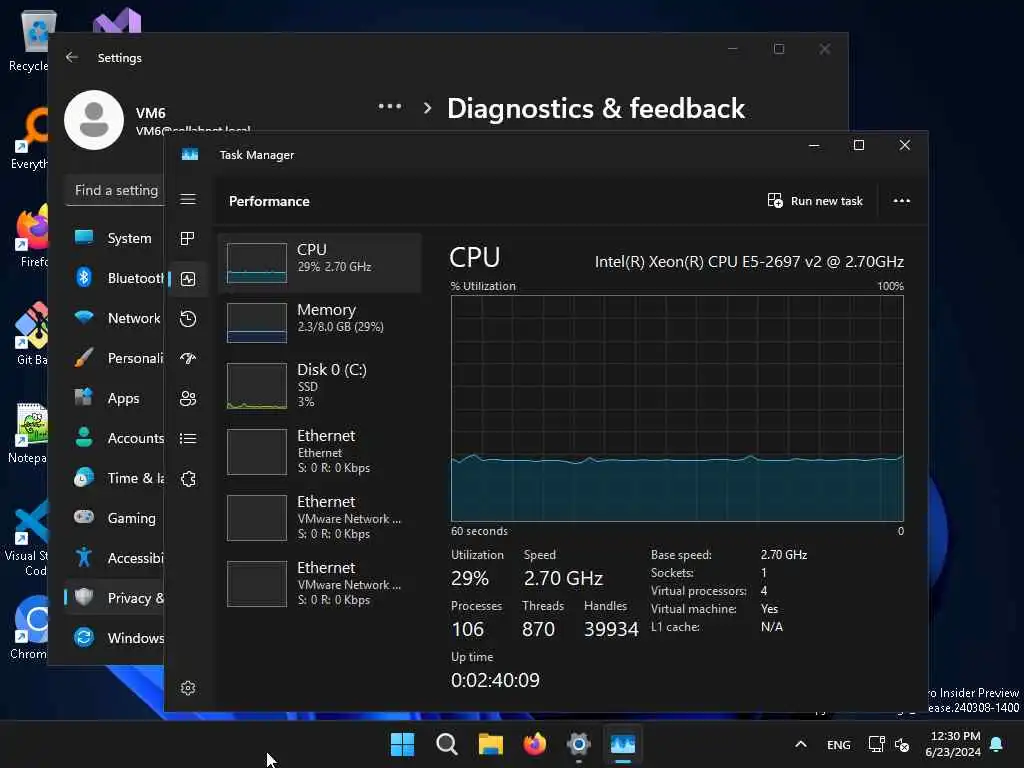Open Accounts settings category

[x=114, y=438]
